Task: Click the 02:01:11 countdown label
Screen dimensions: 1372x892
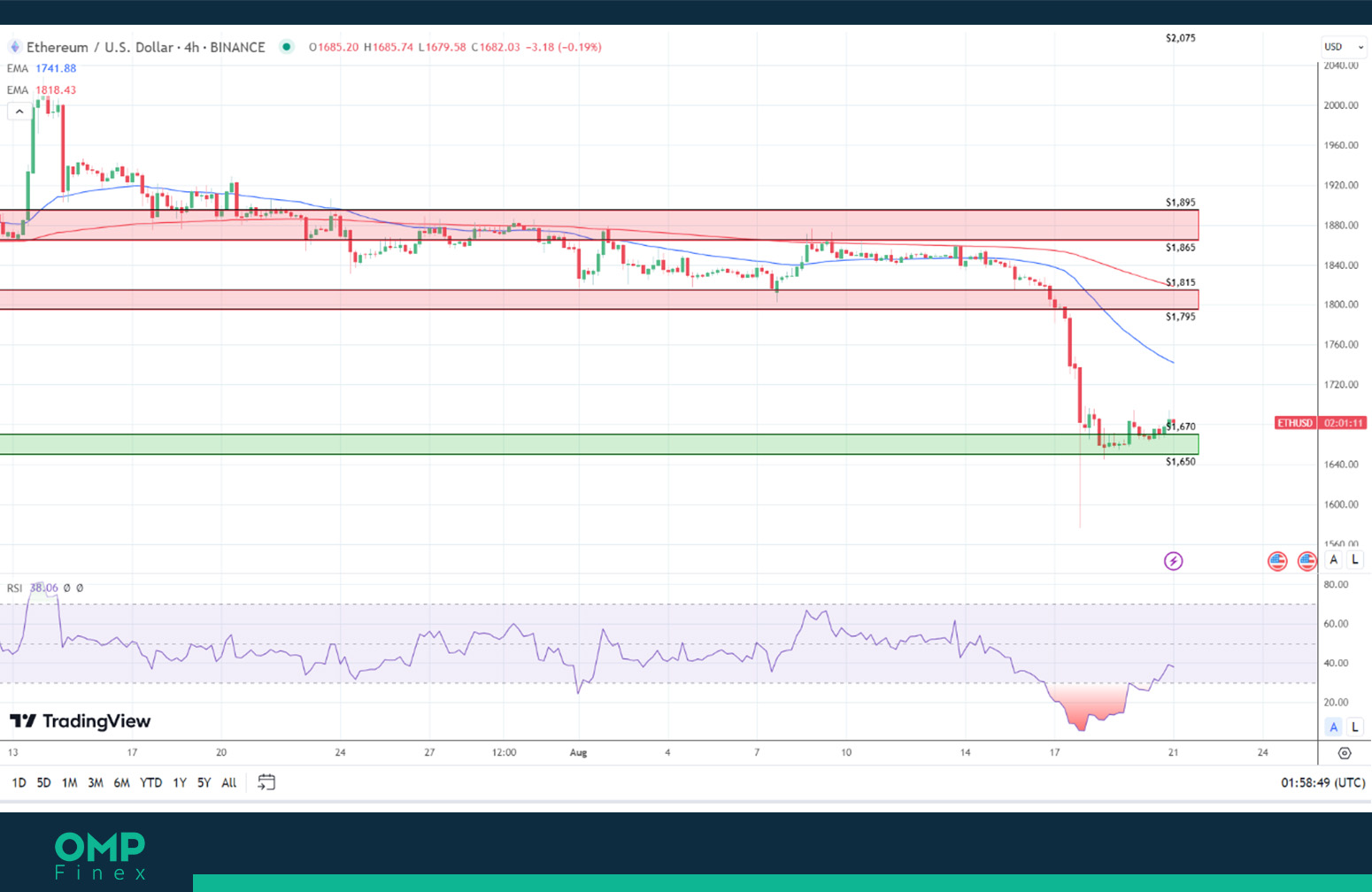Action: [x=1343, y=423]
